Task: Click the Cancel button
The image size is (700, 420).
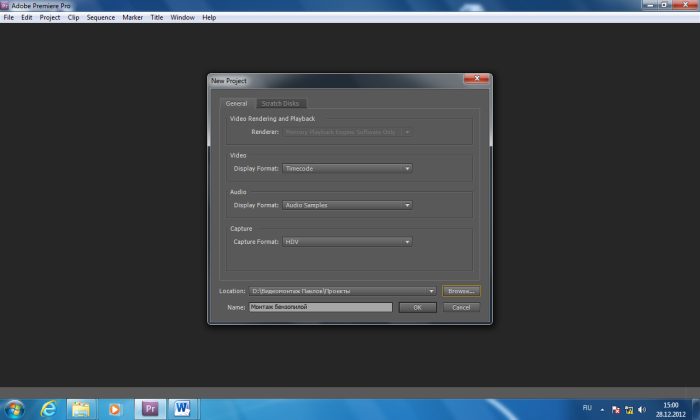Action: tap(461, 308)
